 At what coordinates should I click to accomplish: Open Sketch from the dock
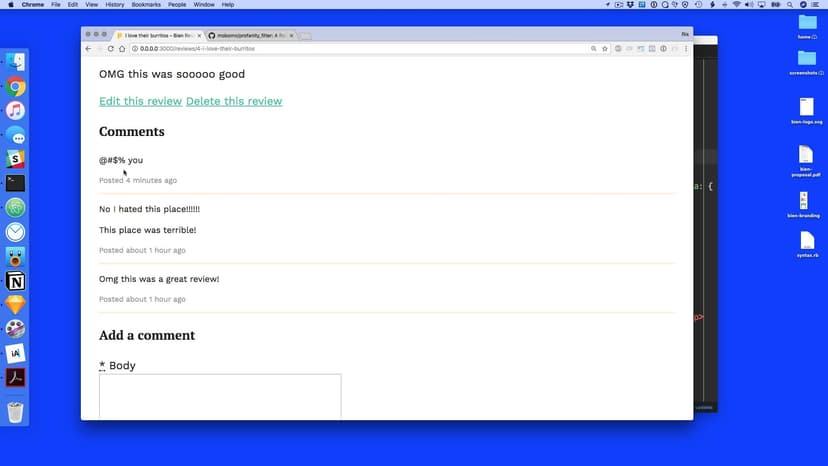[x=16, y=305]
